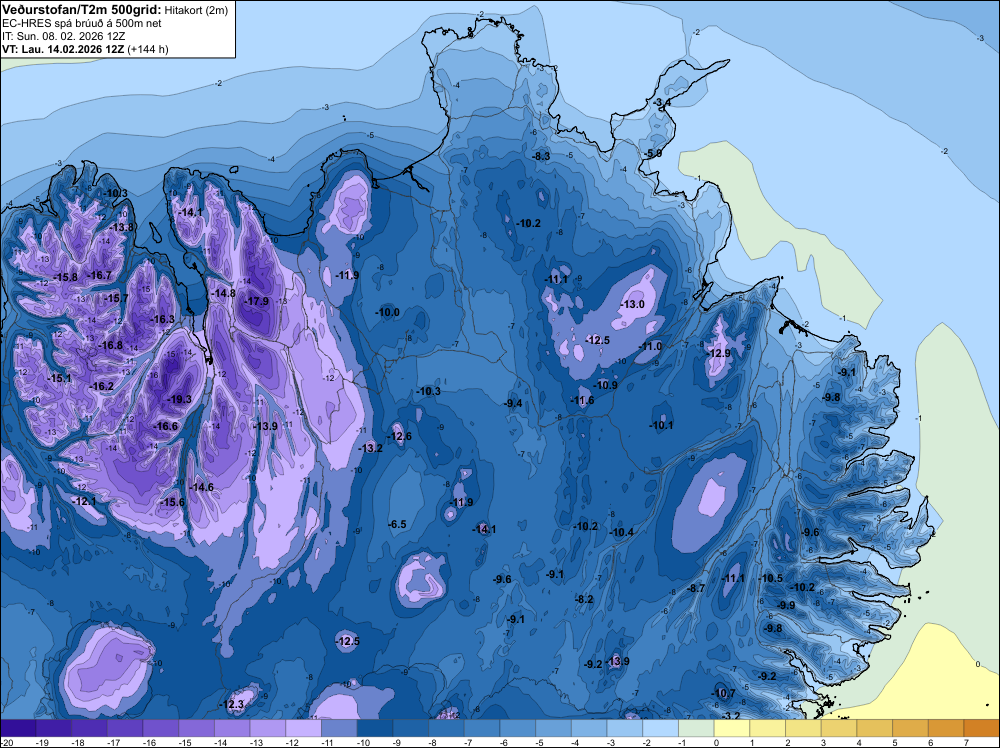Click the -10.9 temperature value
1000x748 pixels.
point(605,385)
